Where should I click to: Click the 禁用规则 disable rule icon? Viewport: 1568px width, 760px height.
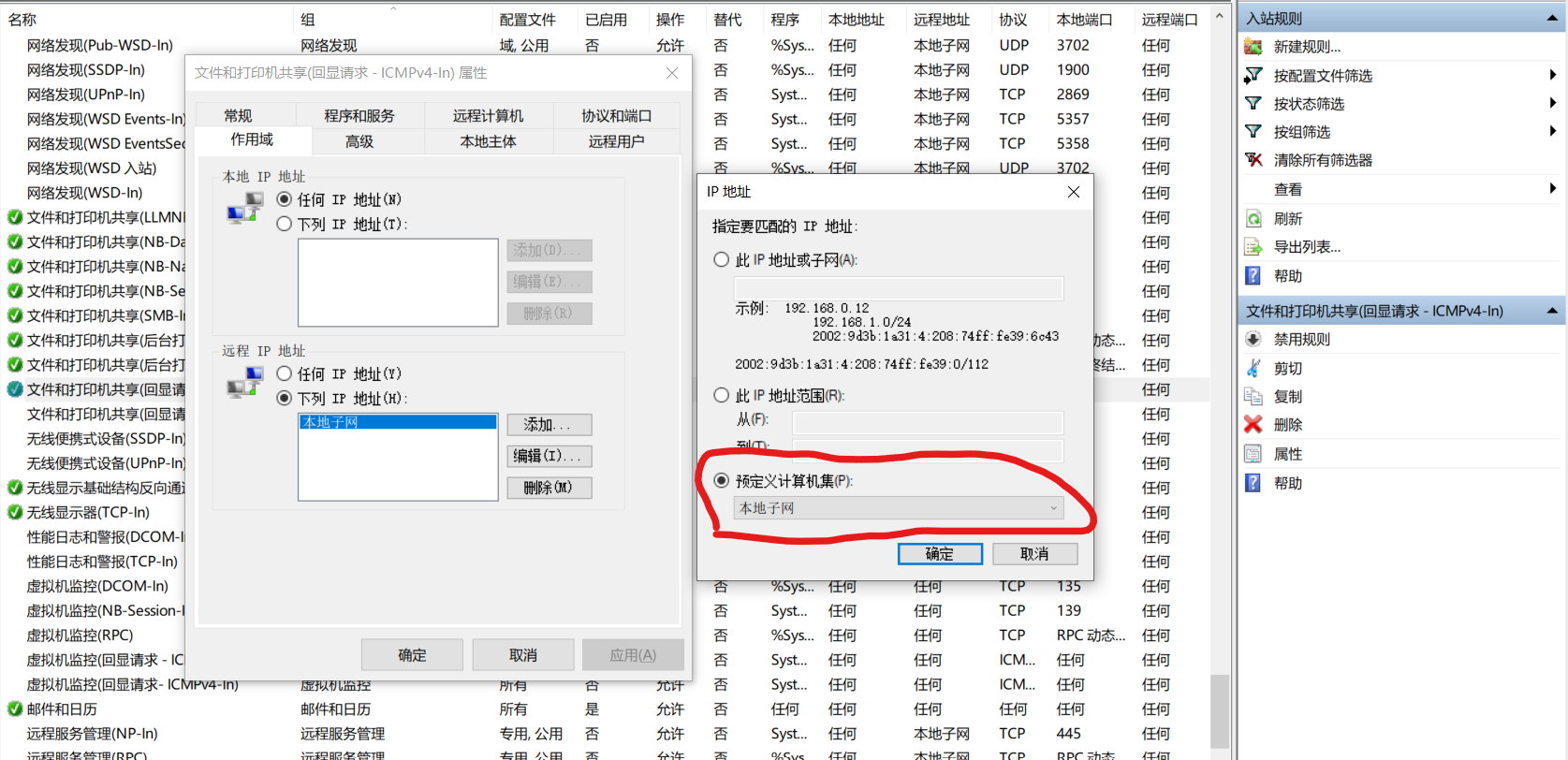coord(1253,340)
